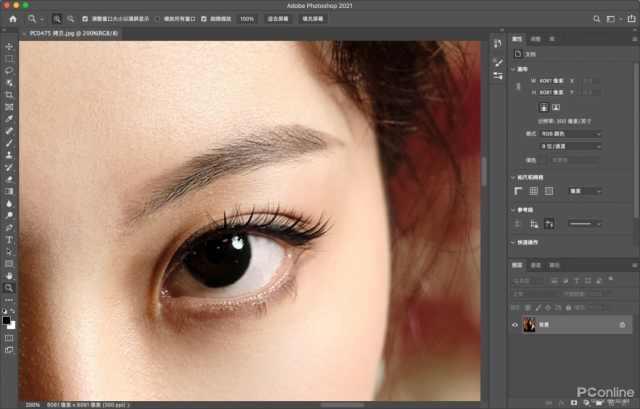Click the share icon in the options bar

pos(631,19)
